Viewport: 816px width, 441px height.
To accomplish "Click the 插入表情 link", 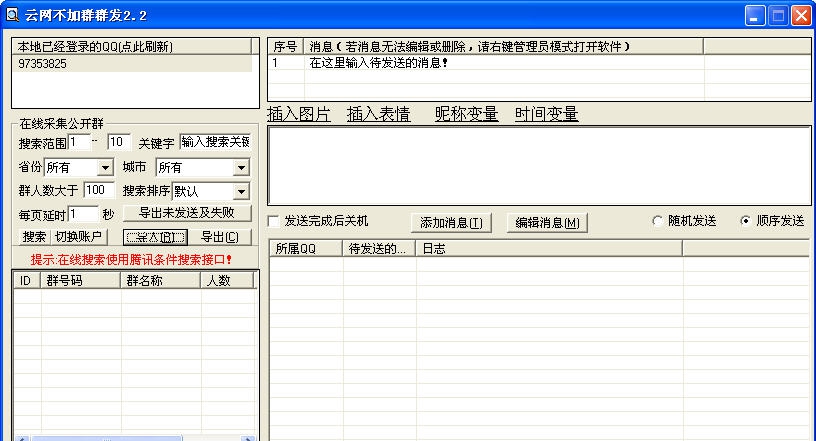I will pos(378,114).
